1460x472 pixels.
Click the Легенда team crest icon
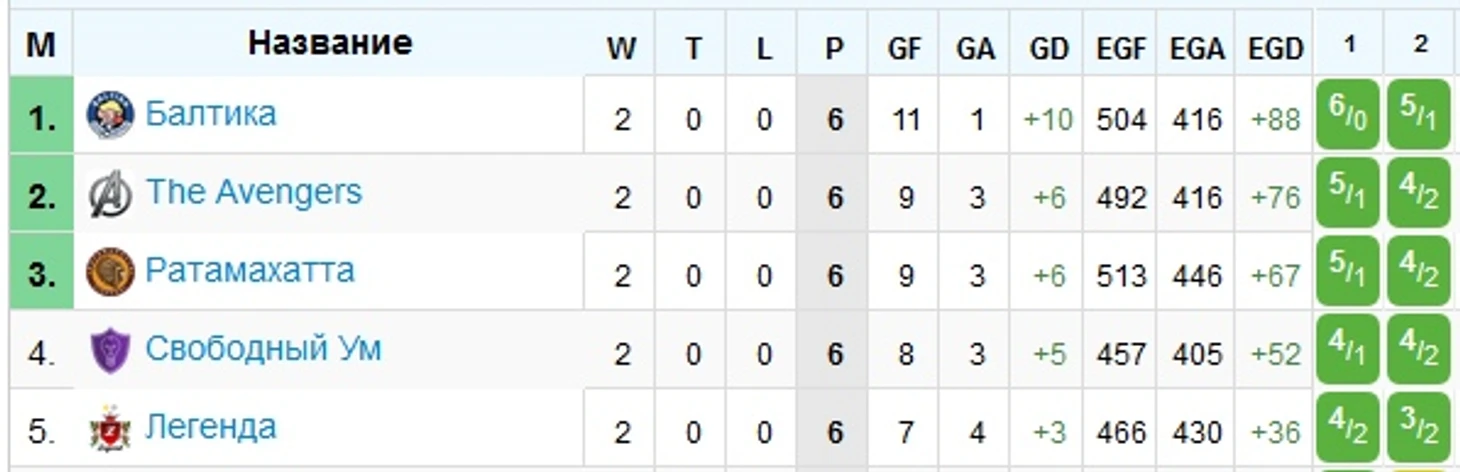[x=110, y=430]
